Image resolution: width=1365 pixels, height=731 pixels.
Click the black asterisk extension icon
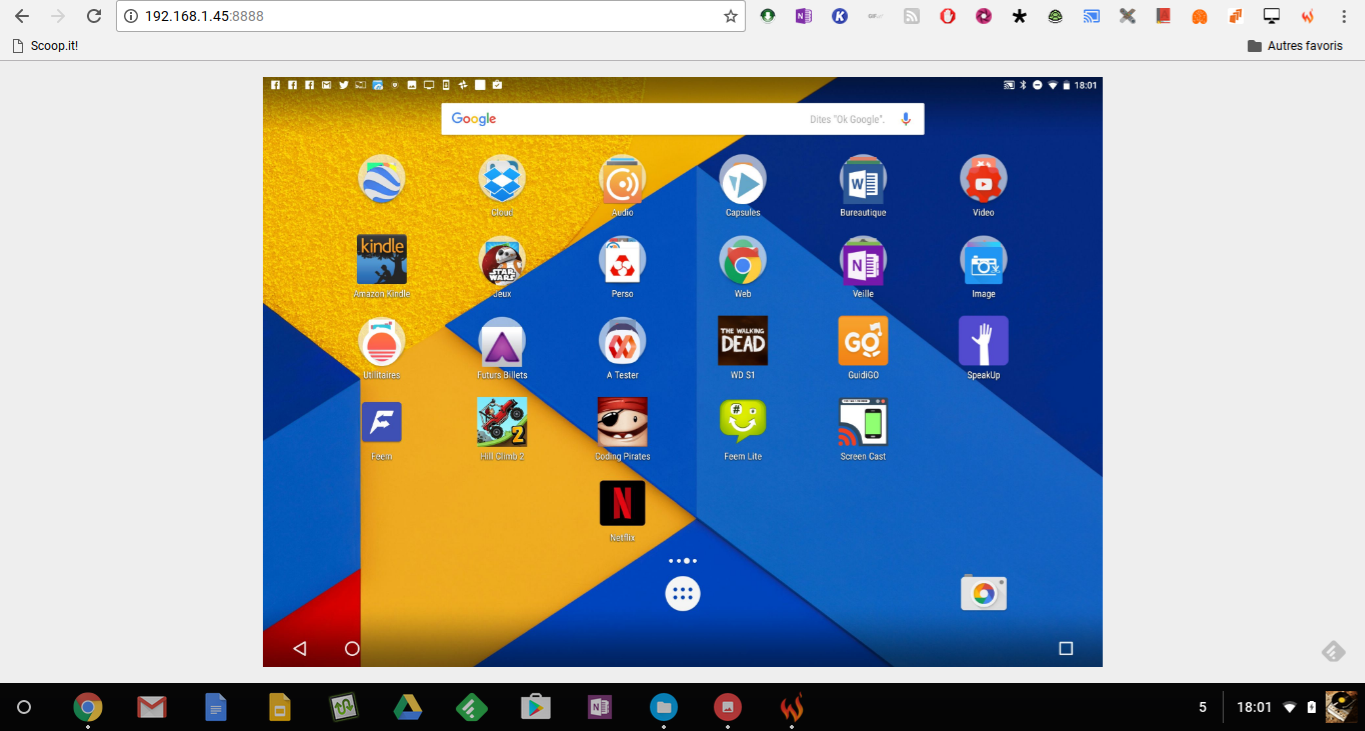pos(1019,16)
